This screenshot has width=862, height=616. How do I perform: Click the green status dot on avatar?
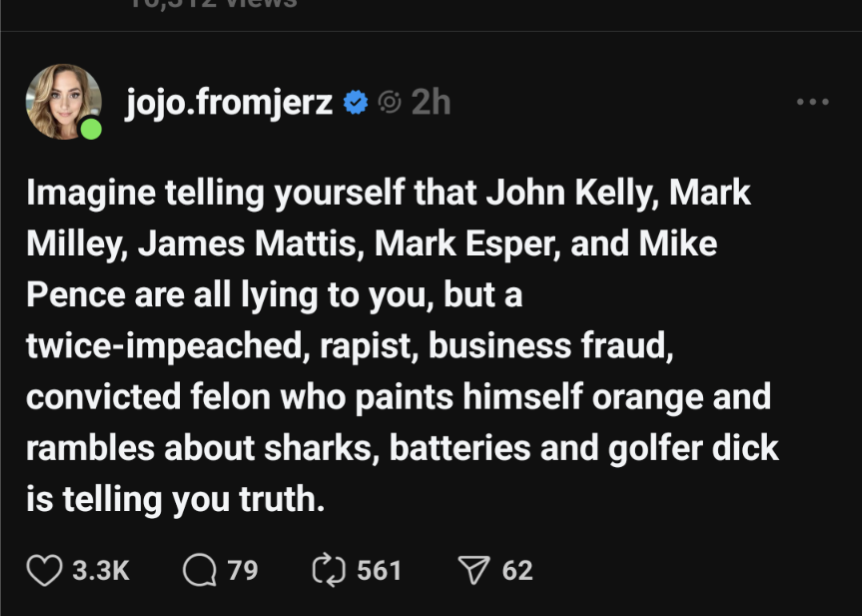[91, 129]
